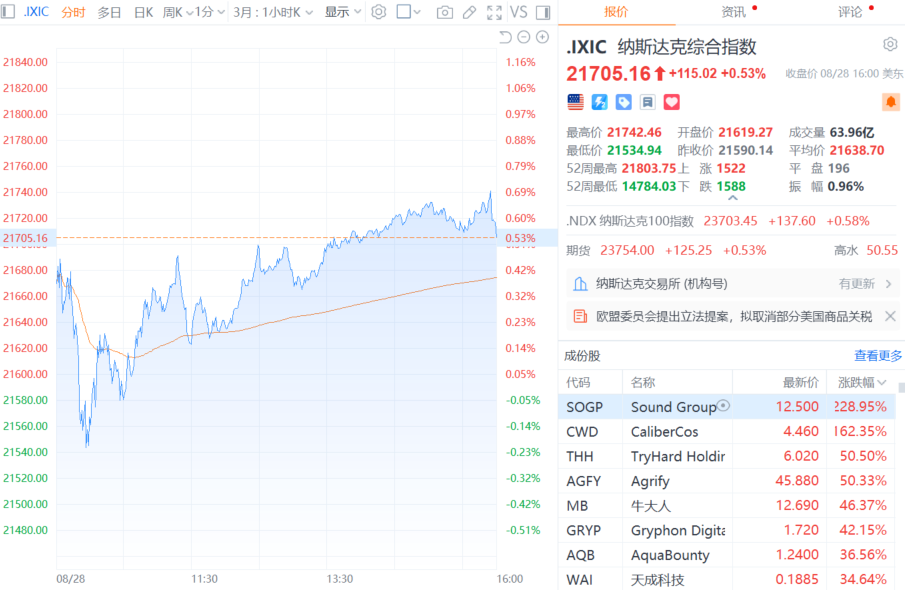
Task: Select the THH TryHard Holdings row
Action: (727, 456)
